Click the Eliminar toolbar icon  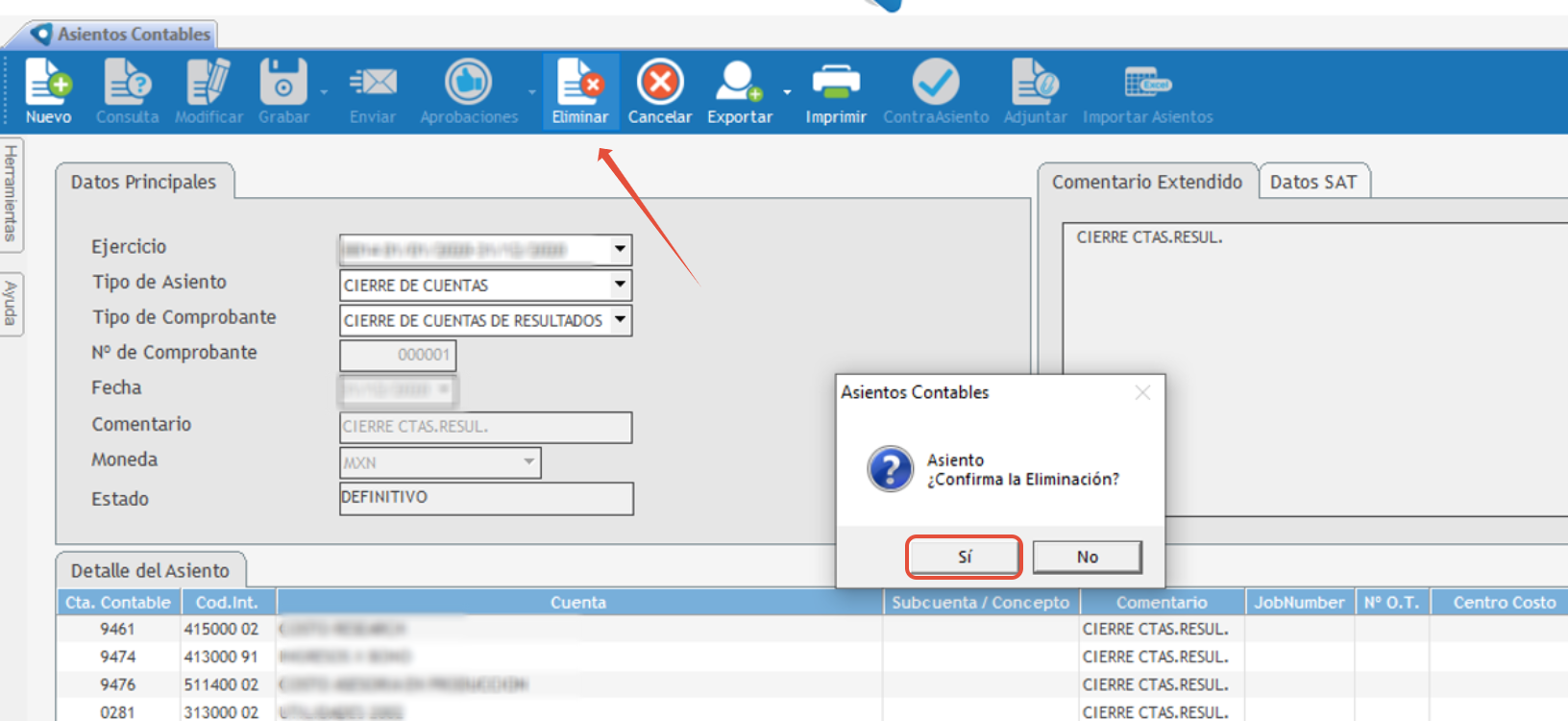(580, 91)
